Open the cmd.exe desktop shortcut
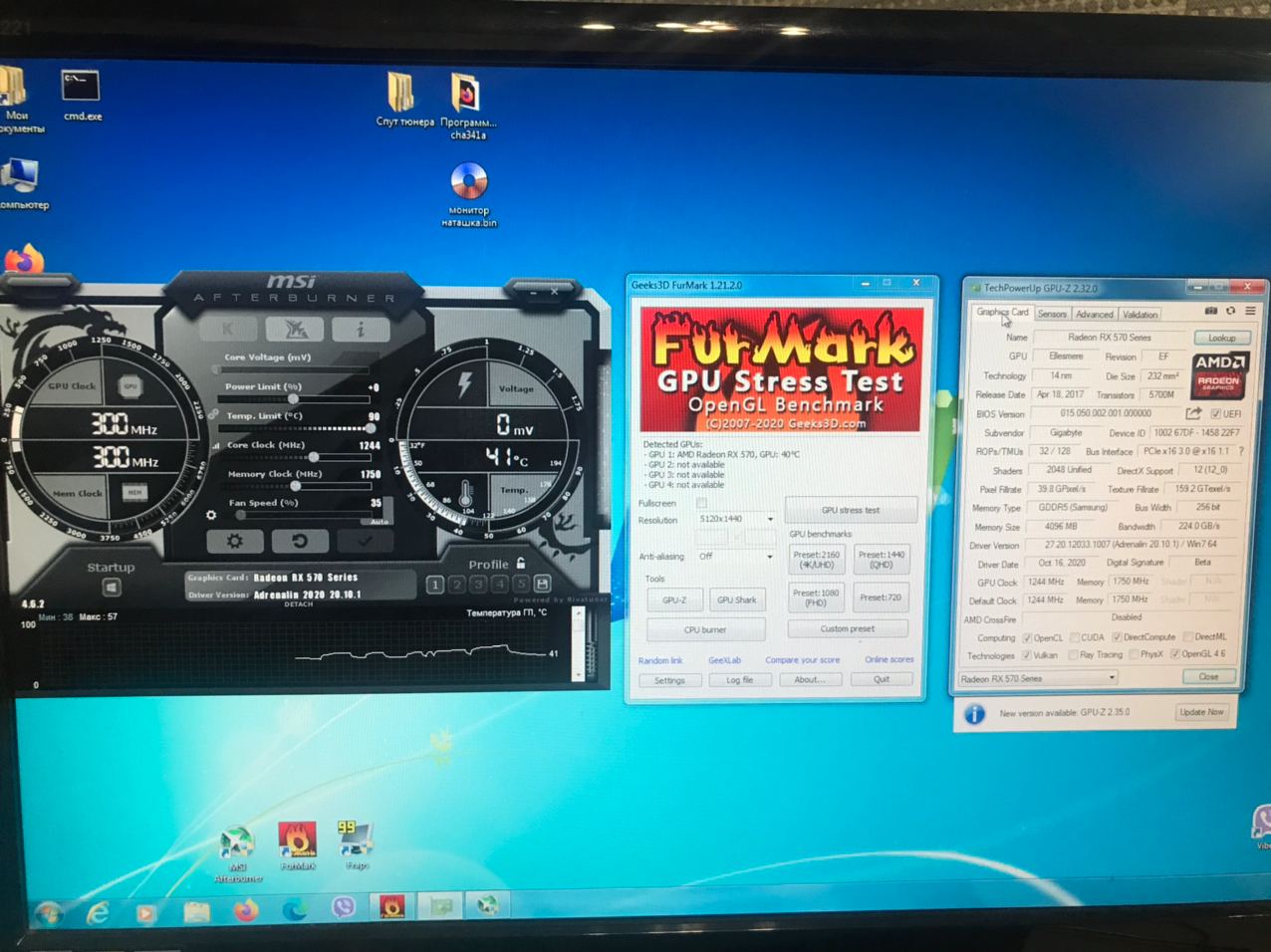Viewport: 1271px width, 952px height. tap(82, 96)
